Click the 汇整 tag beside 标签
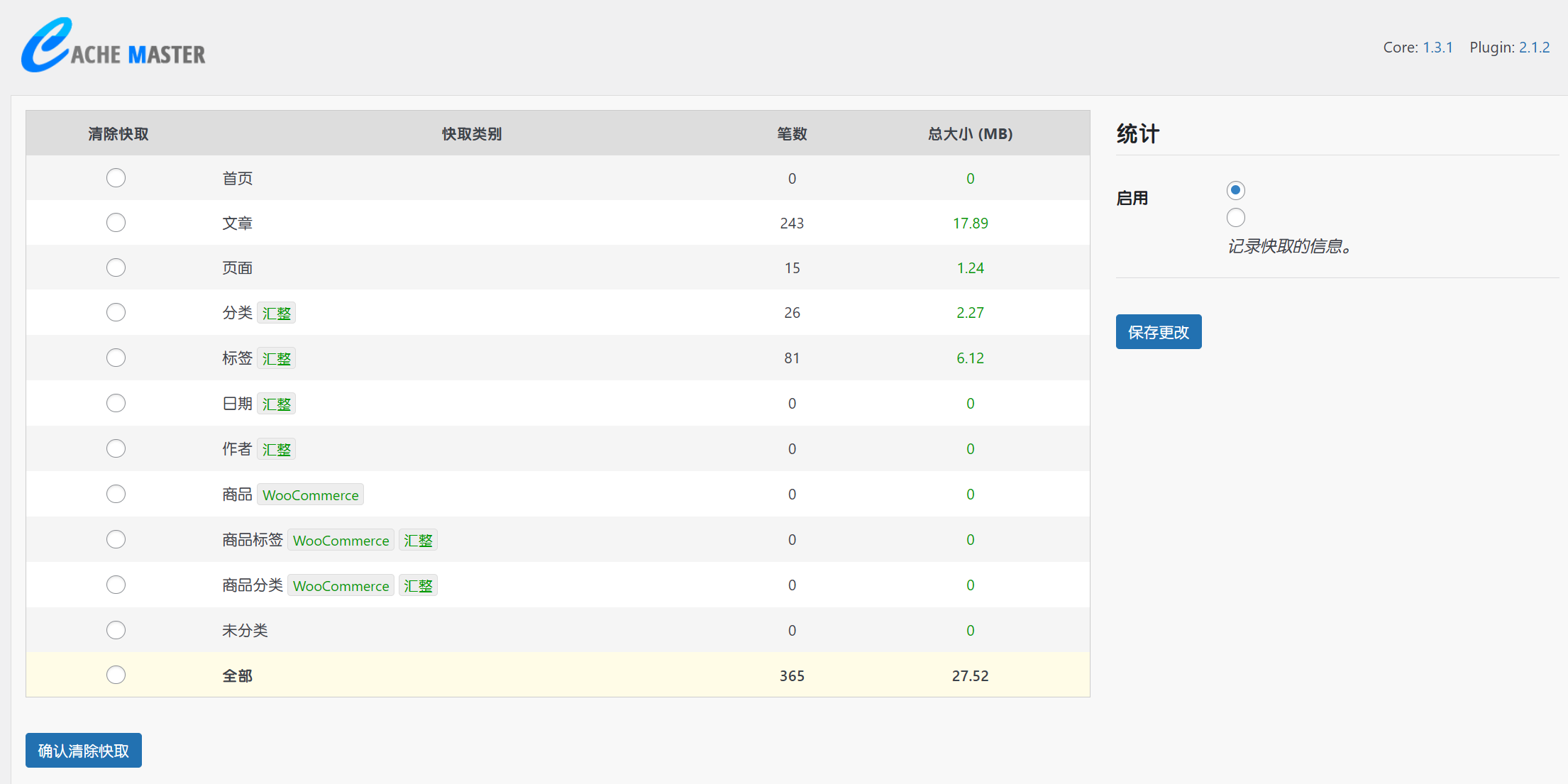The width and height of the screenshot is (1568, 784). pos(276,358)
